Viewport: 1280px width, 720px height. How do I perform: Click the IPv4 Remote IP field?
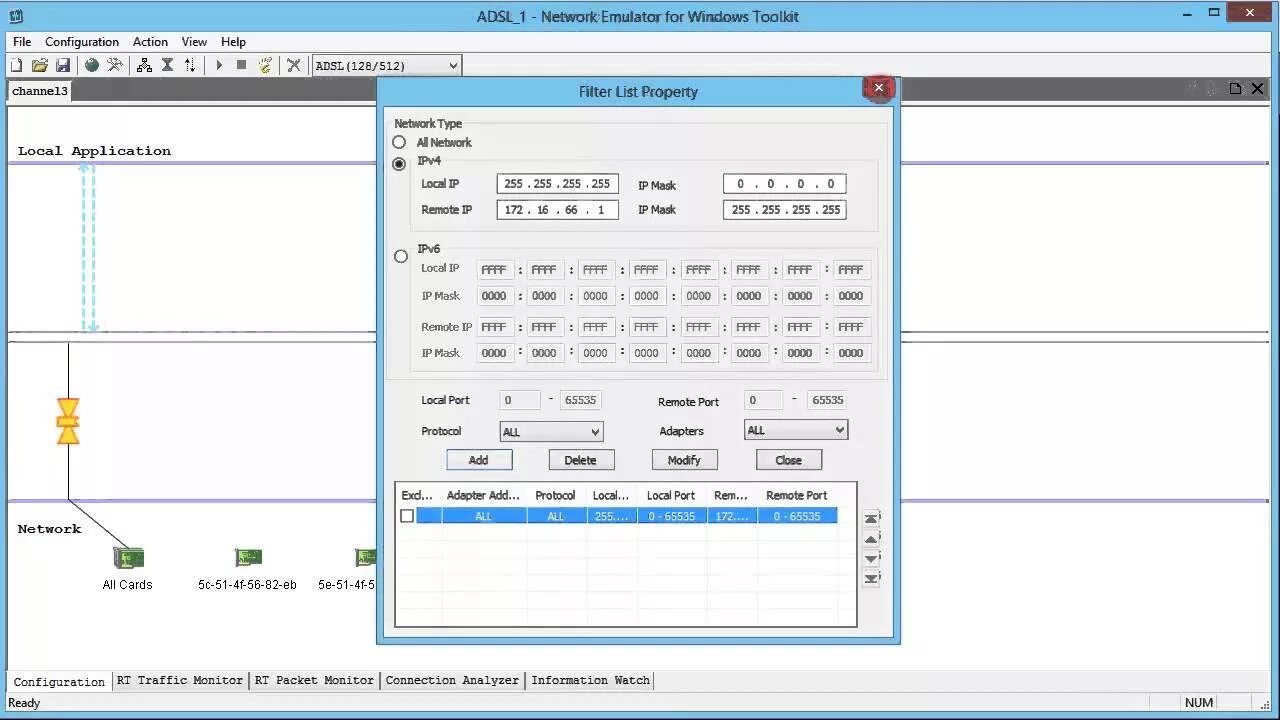557,210
